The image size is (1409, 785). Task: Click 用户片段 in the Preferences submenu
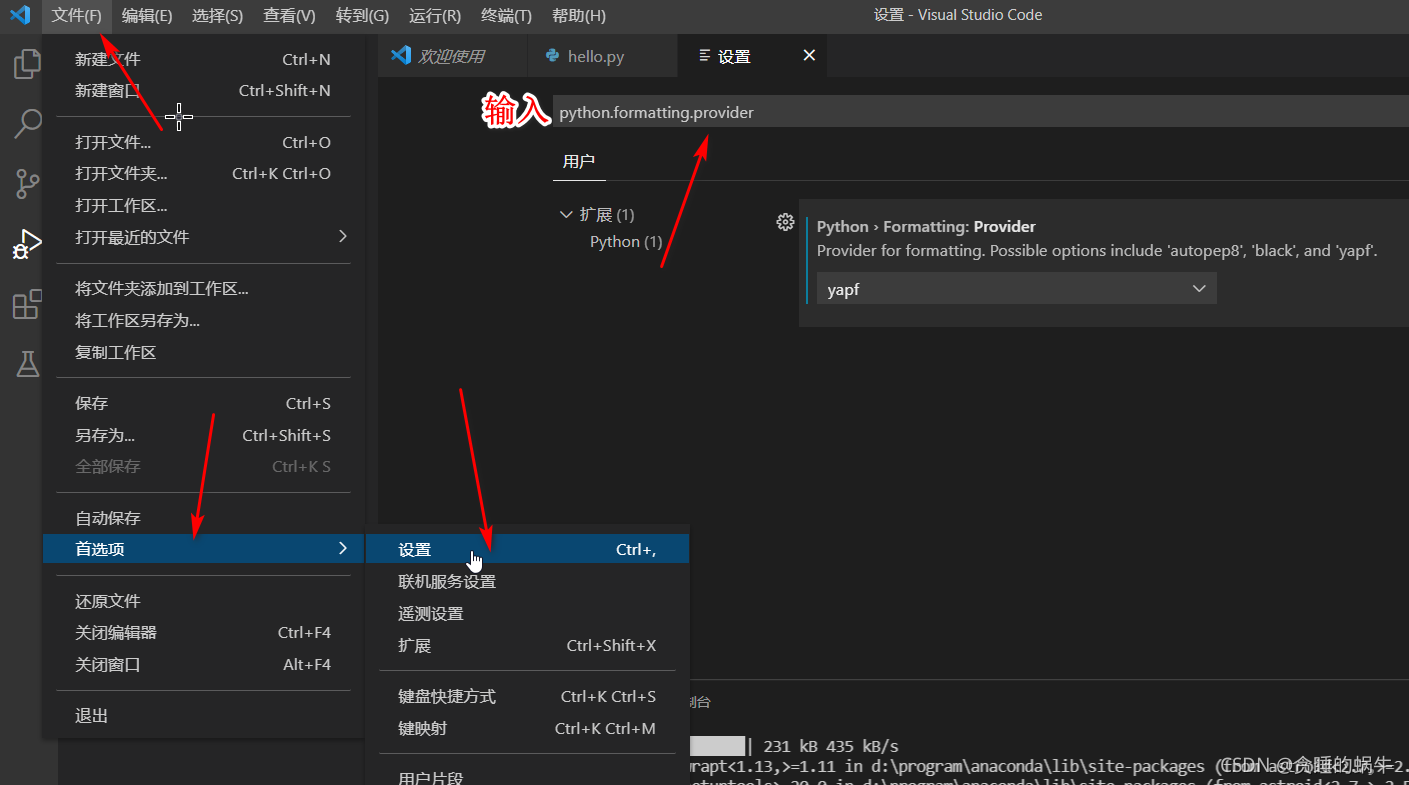[527, 777]
